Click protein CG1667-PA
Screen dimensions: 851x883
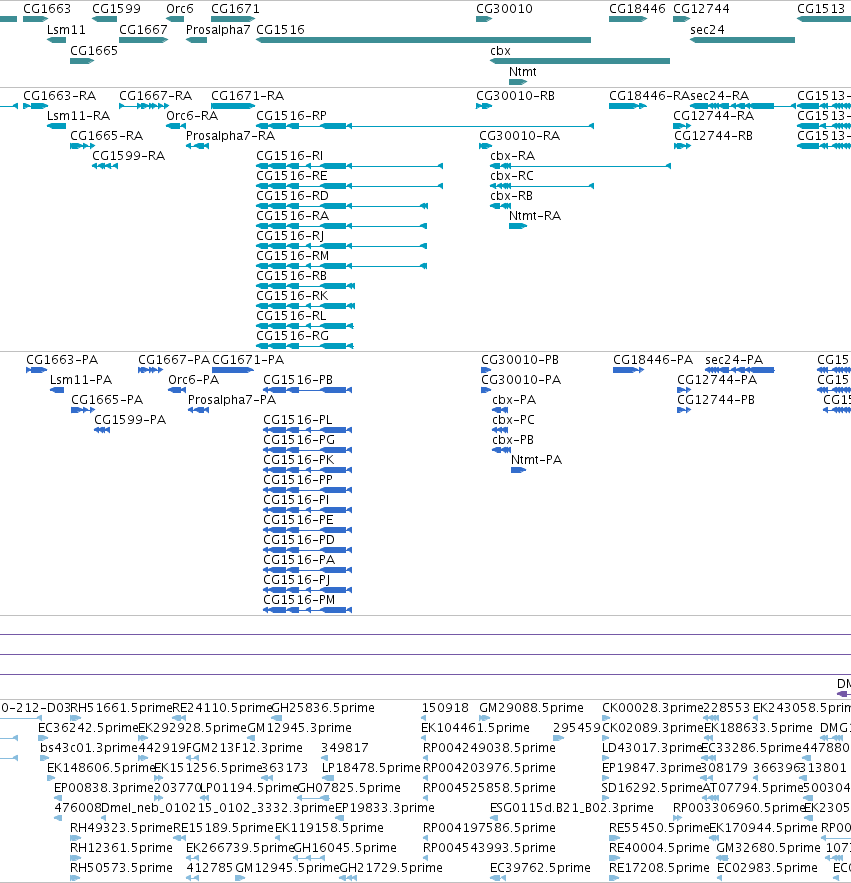[x=150, y=370]
